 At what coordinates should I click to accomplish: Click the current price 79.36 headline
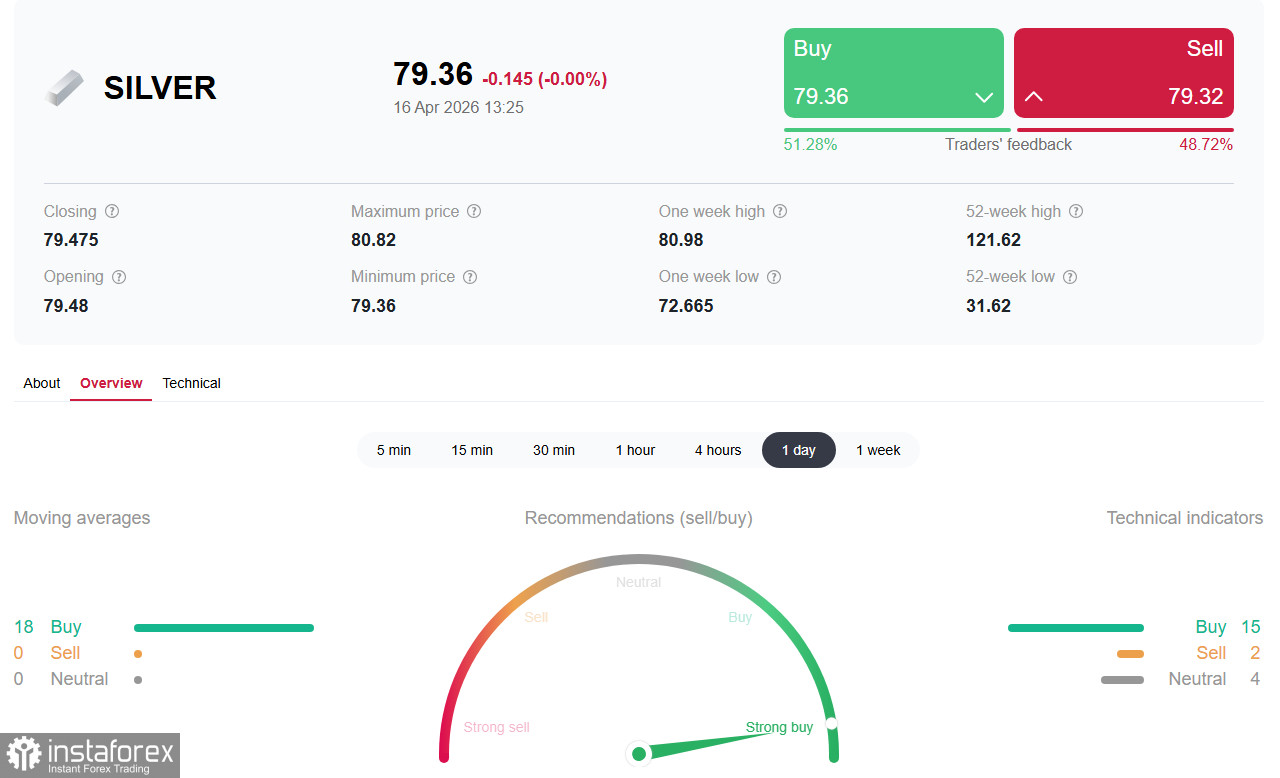pyautogui.click(x=433, y=74)
